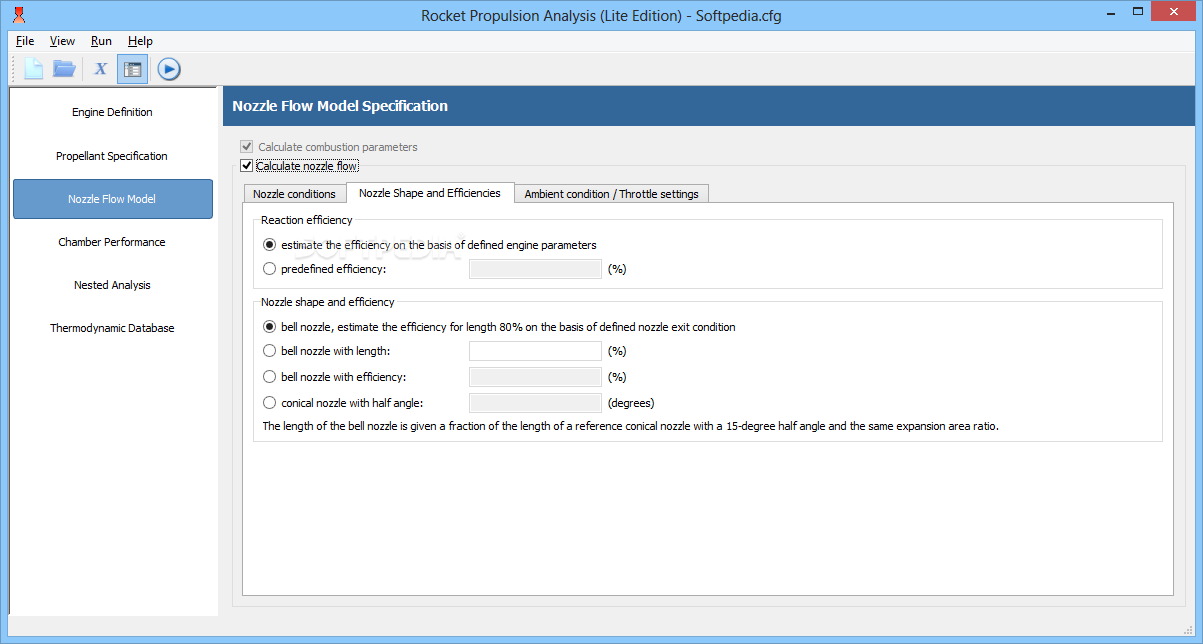Click the predefined efficiency input field

pos(535,269)
